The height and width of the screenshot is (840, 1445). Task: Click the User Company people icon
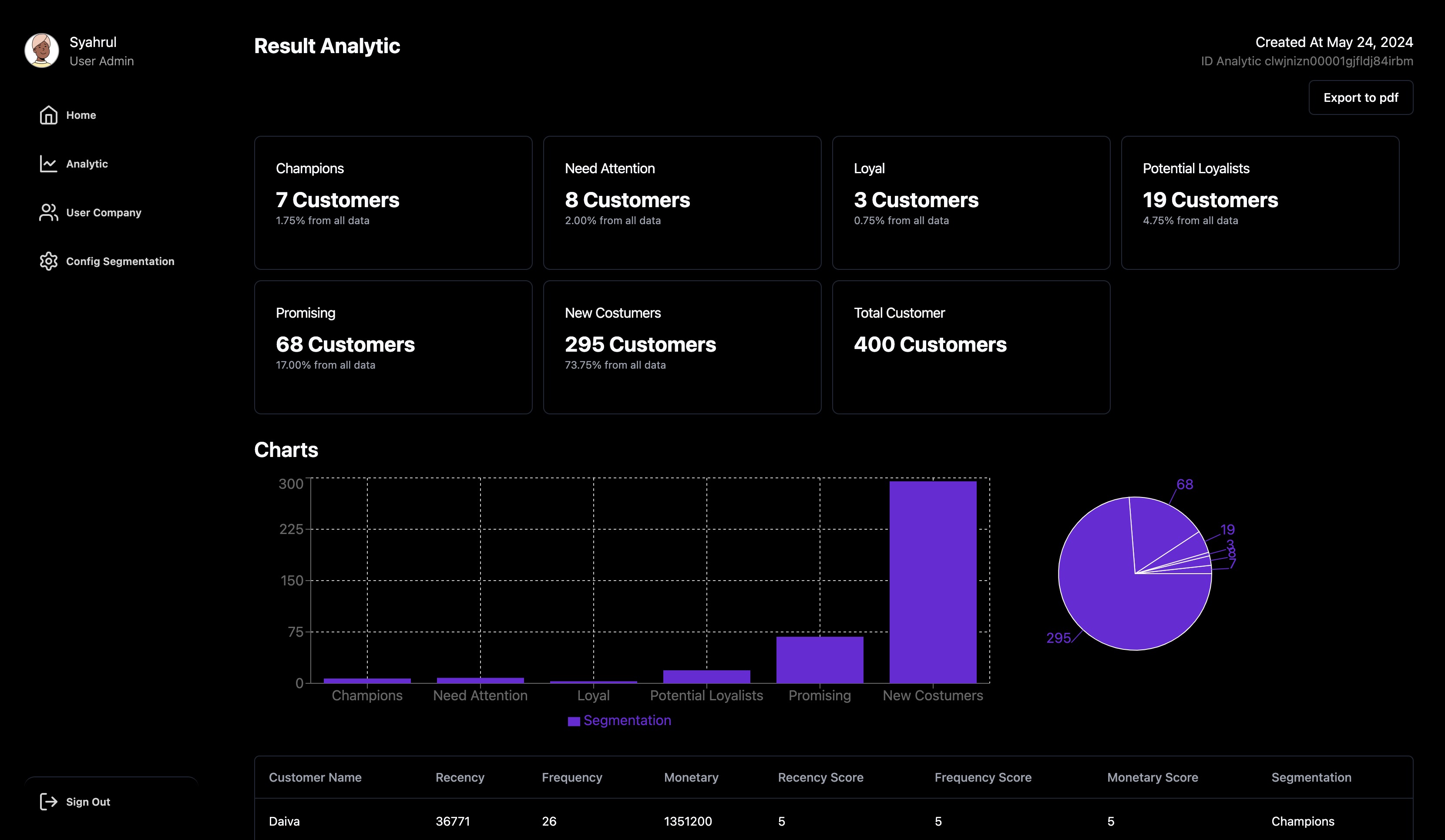48,213
